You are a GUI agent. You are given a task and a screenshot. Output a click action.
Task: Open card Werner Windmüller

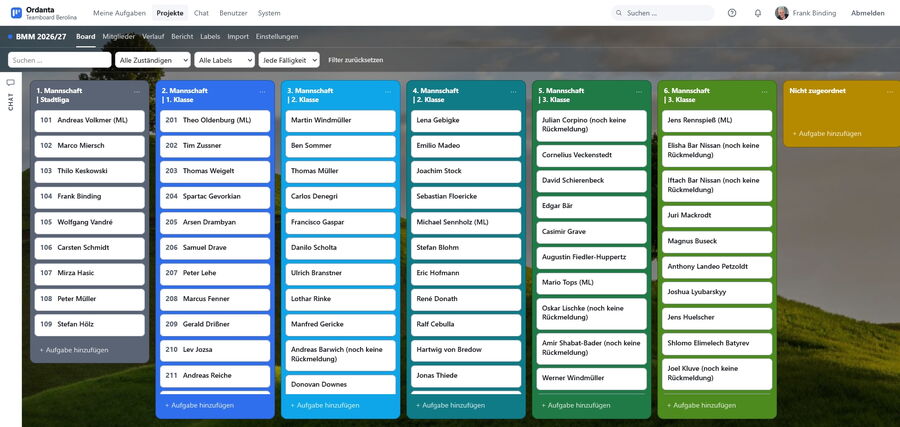[592, 378]
